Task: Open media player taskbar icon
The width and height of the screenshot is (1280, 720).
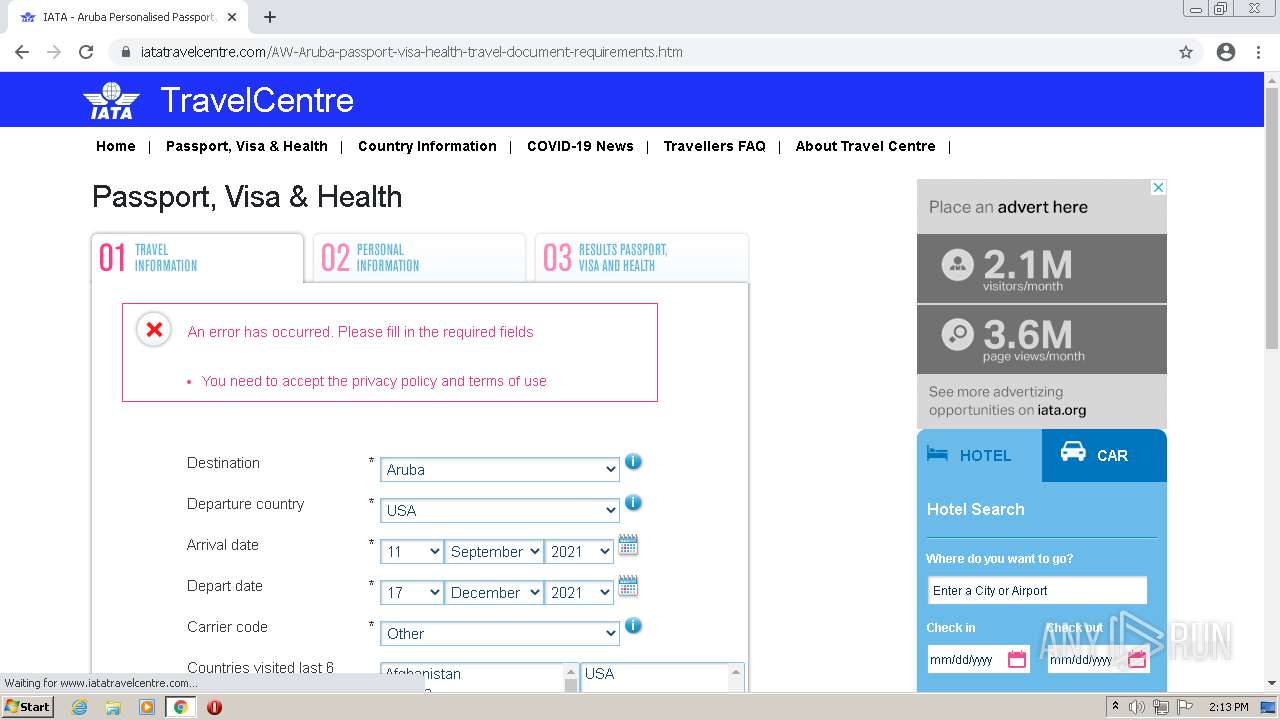Action: tap(147, 707)
